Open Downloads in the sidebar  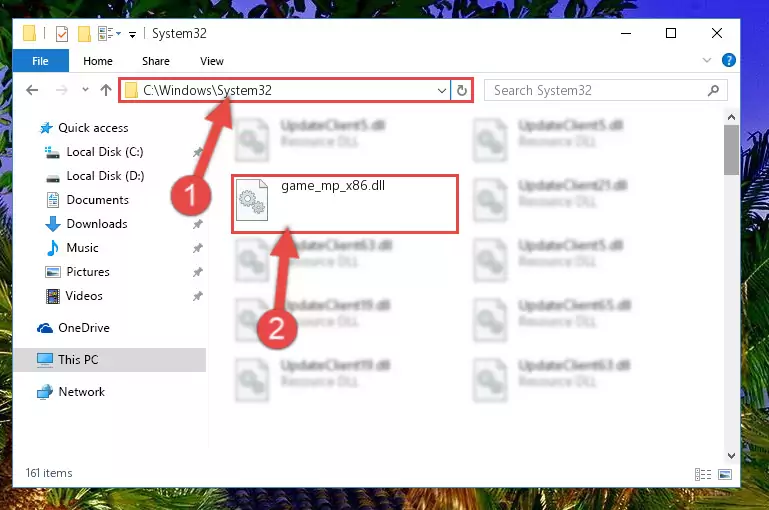[97, 224]
